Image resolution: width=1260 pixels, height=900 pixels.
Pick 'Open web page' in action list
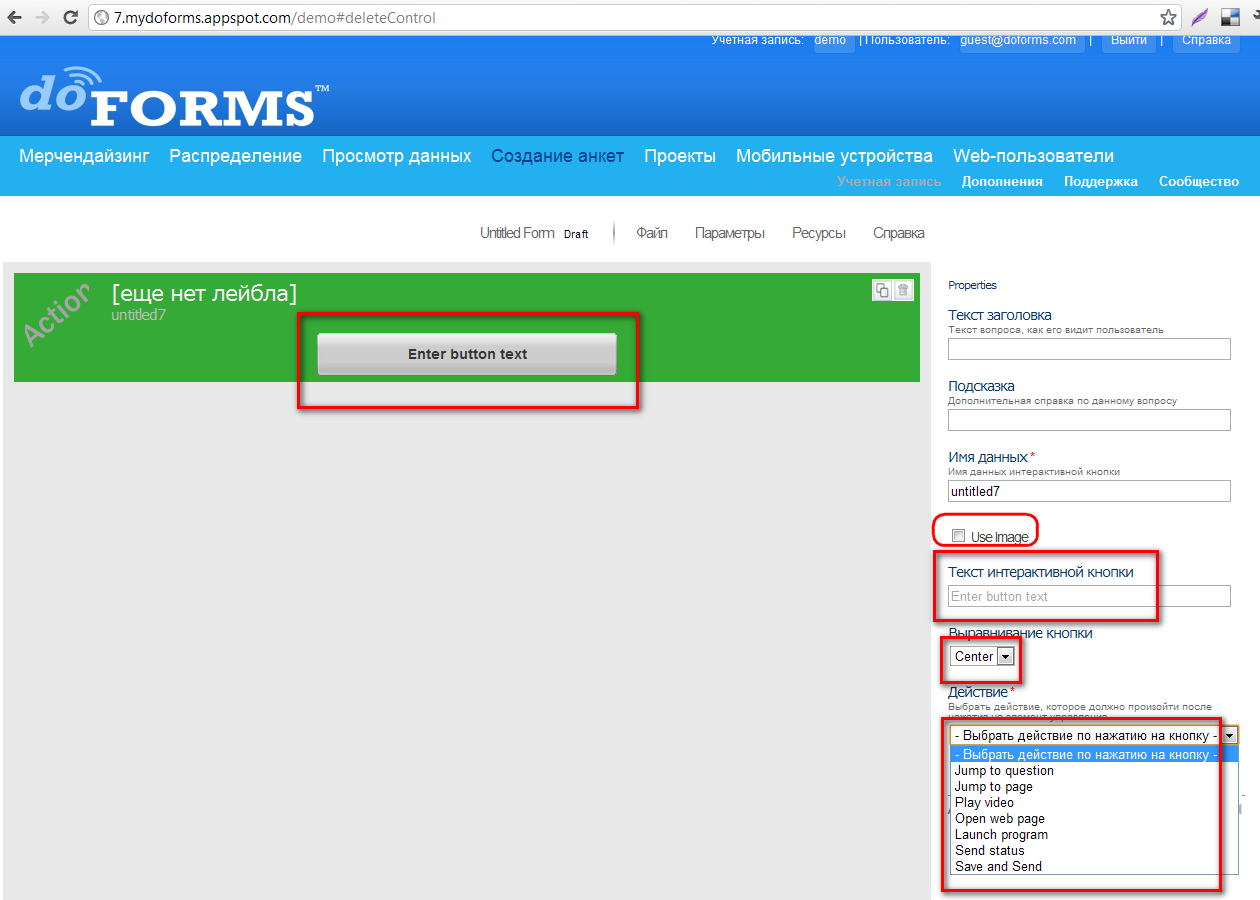point(999,819)
